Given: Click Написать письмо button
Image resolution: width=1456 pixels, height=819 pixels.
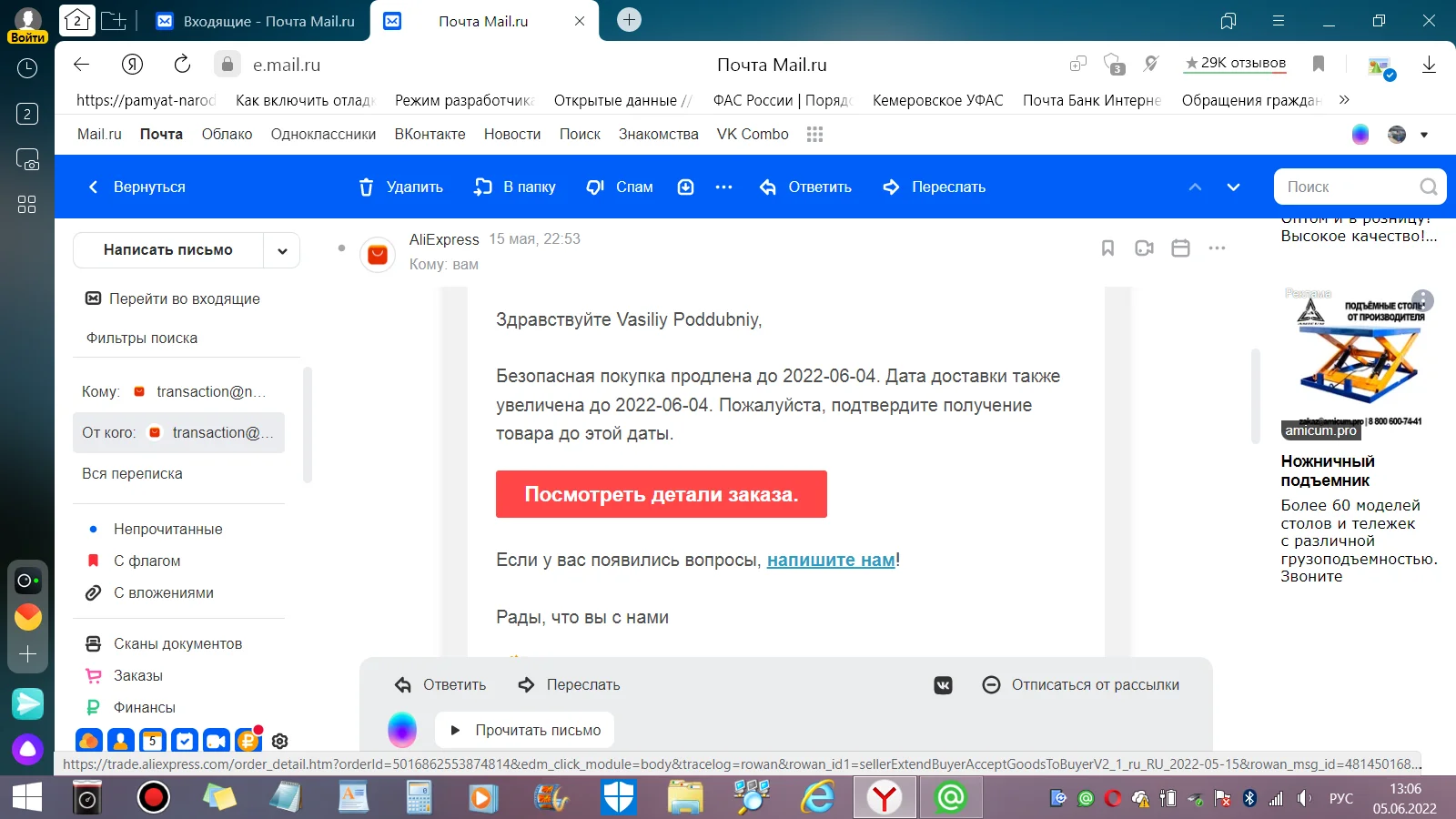Looking at the screenshot, I should (x=168, y=249).
